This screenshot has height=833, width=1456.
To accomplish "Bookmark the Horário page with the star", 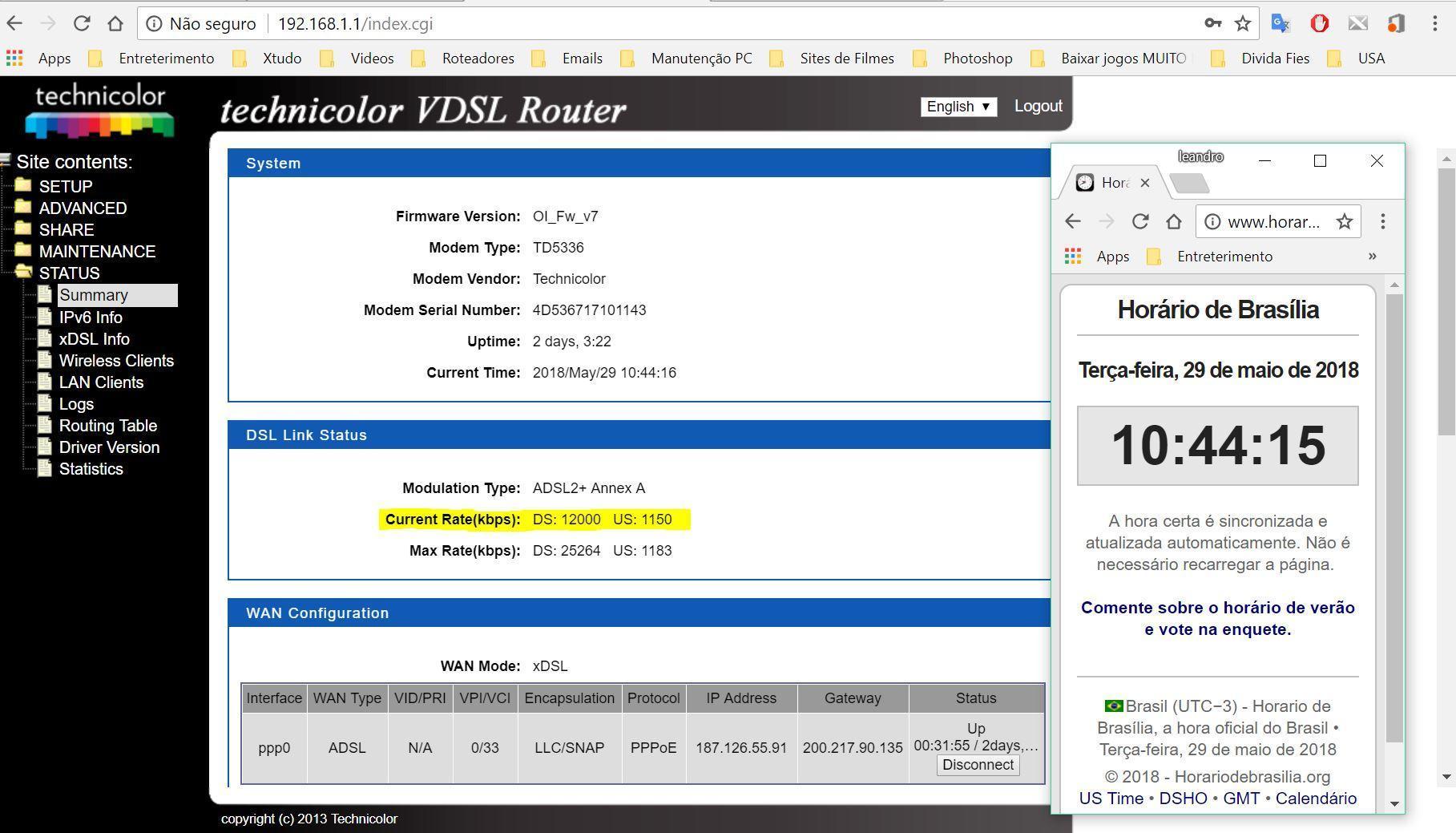I will 1344,221.
